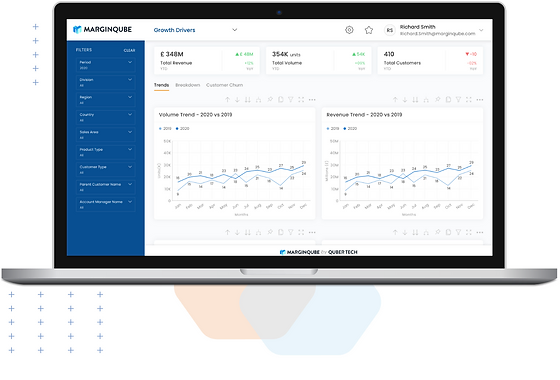
Task: Click drill up arrow above Revenue Trend chart
Action: click(395, 100)
